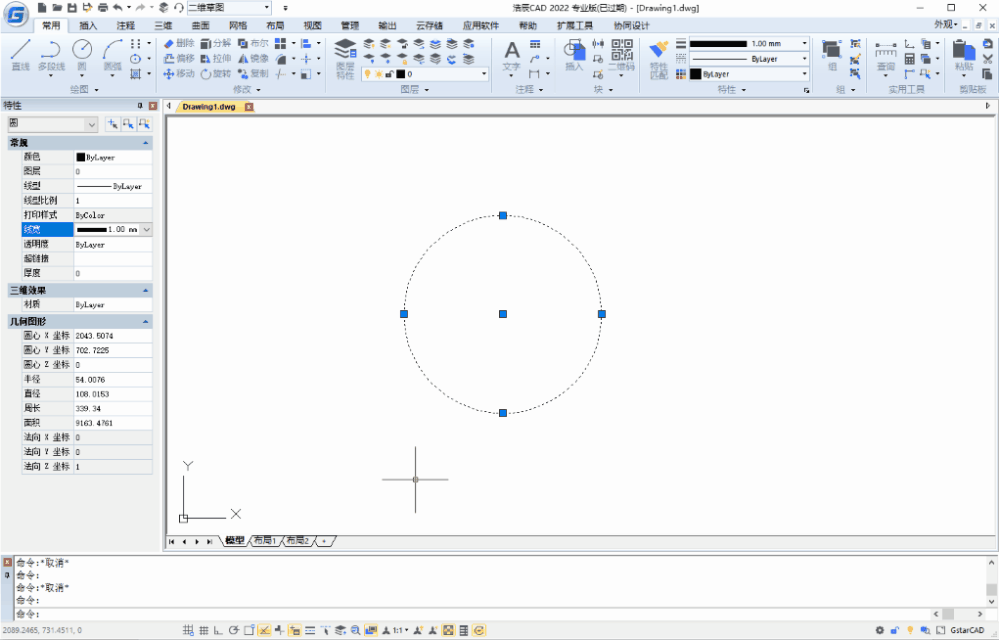
Task: Toggle object snap in status bar
Action: point(249,630)
